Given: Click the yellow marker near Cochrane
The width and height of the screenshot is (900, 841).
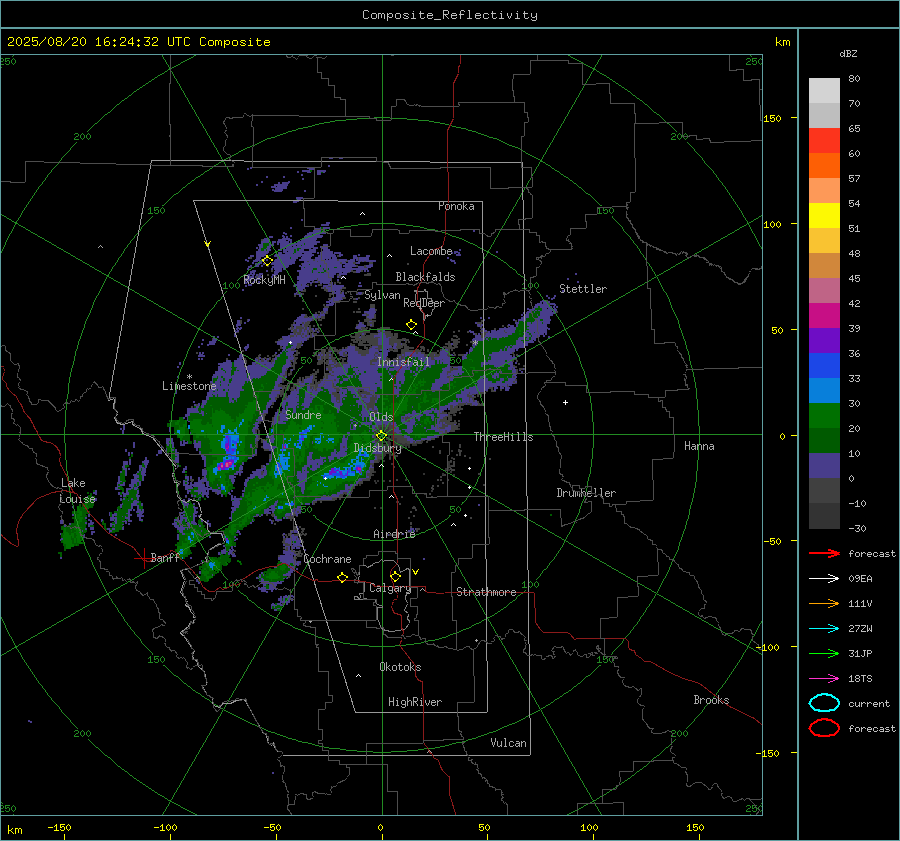Looking at the screenshot, I should pos(343,577).
